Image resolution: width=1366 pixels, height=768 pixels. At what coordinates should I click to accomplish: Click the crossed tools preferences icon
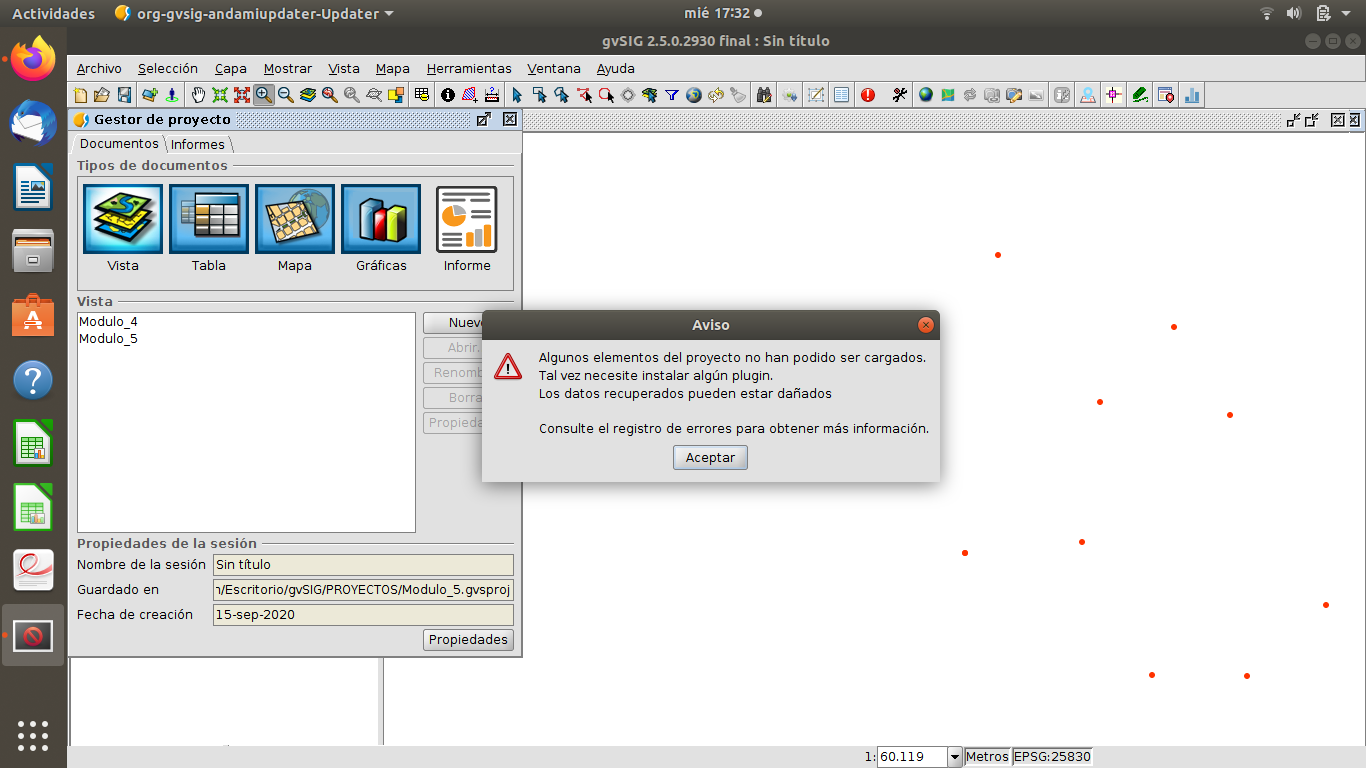pos(900,95)
